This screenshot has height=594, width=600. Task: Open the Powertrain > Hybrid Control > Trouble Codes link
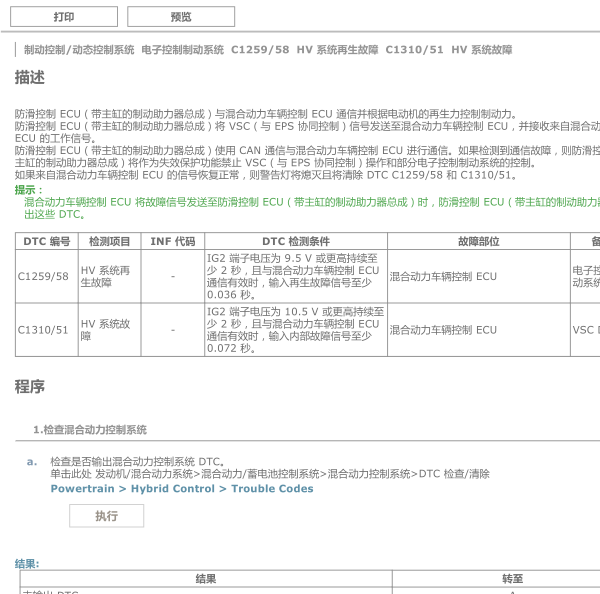182,489
